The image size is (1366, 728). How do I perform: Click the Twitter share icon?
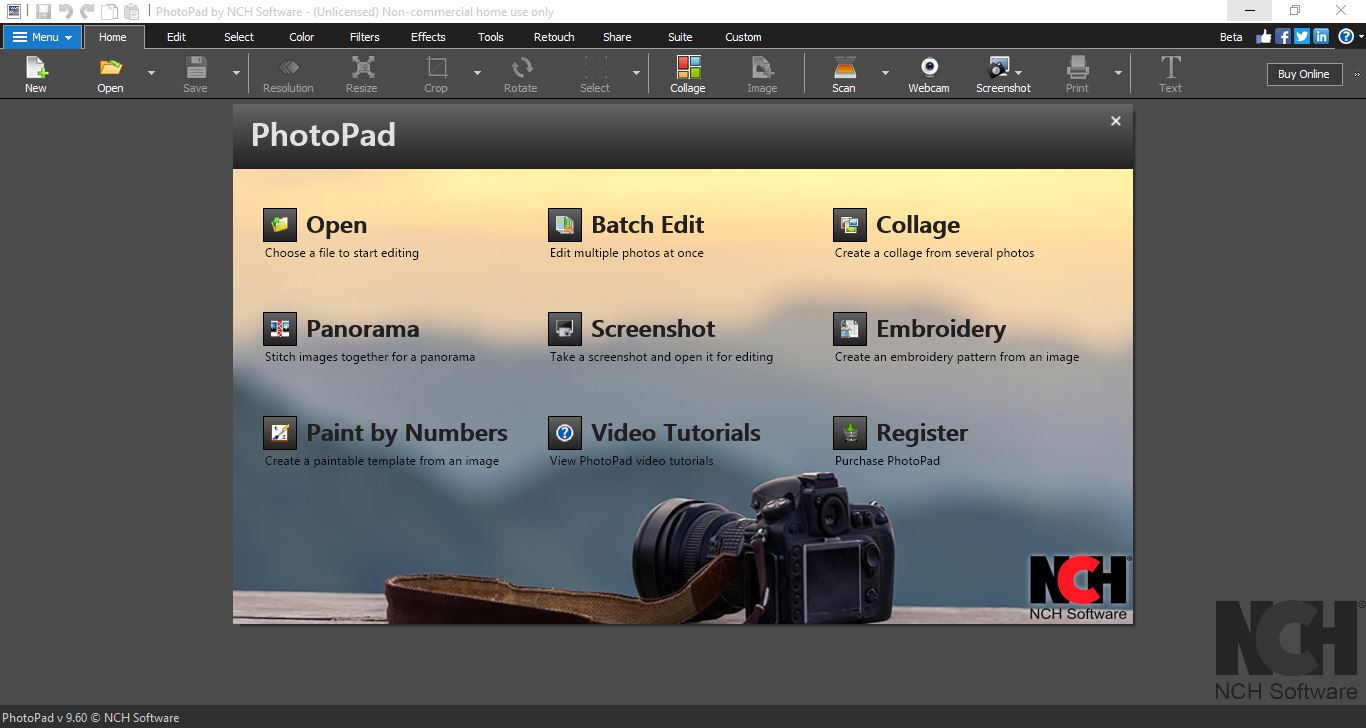tap(1302, 37)
